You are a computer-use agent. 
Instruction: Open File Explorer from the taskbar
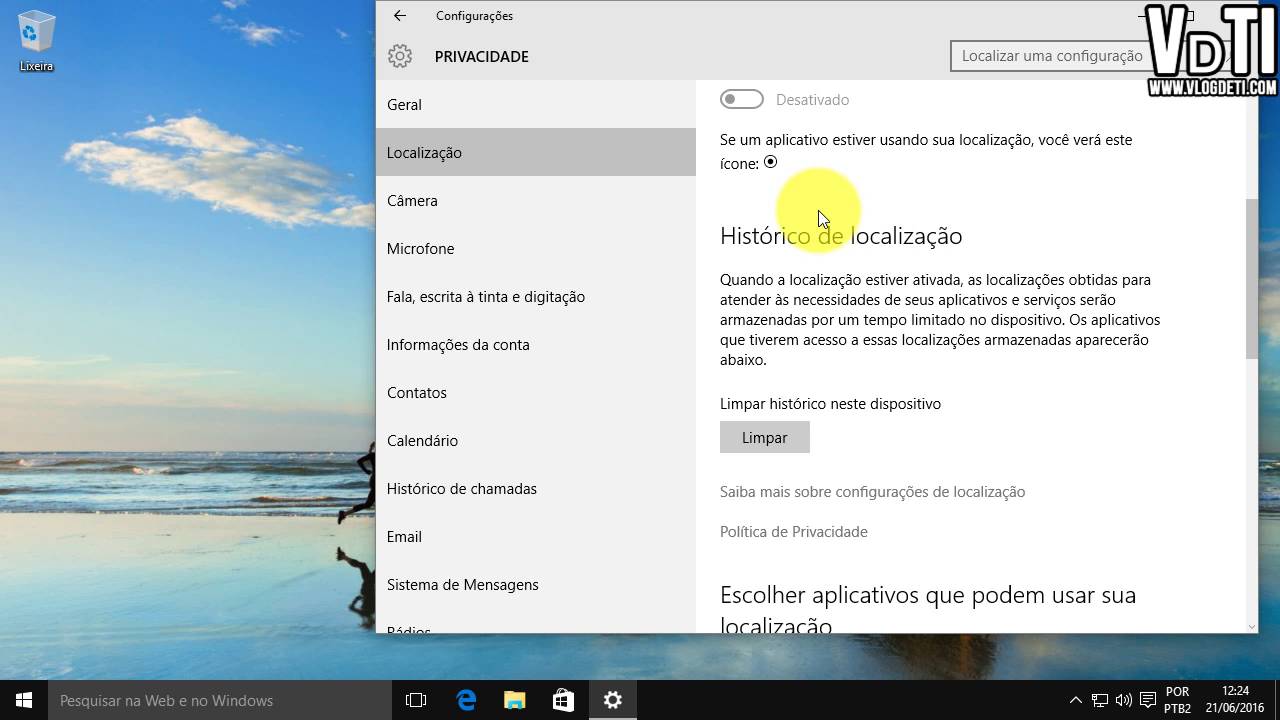pos(514,700)
